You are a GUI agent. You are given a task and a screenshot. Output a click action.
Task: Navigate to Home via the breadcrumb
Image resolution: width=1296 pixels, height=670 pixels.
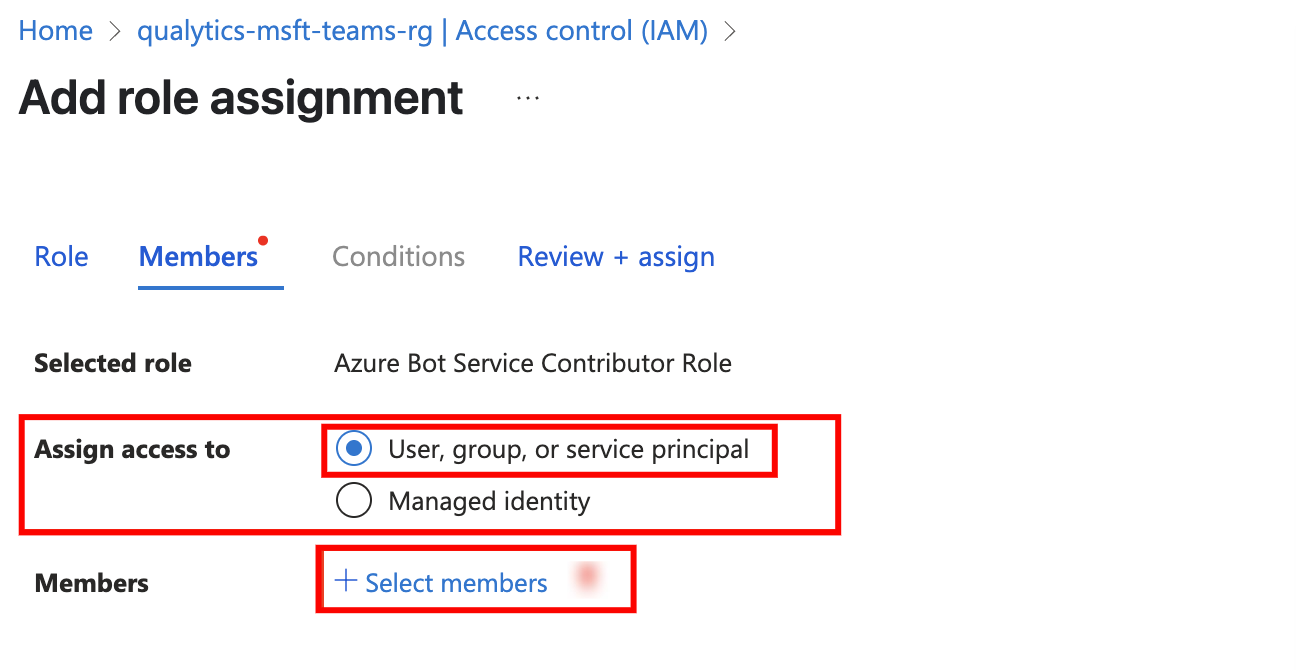[55, 31]
